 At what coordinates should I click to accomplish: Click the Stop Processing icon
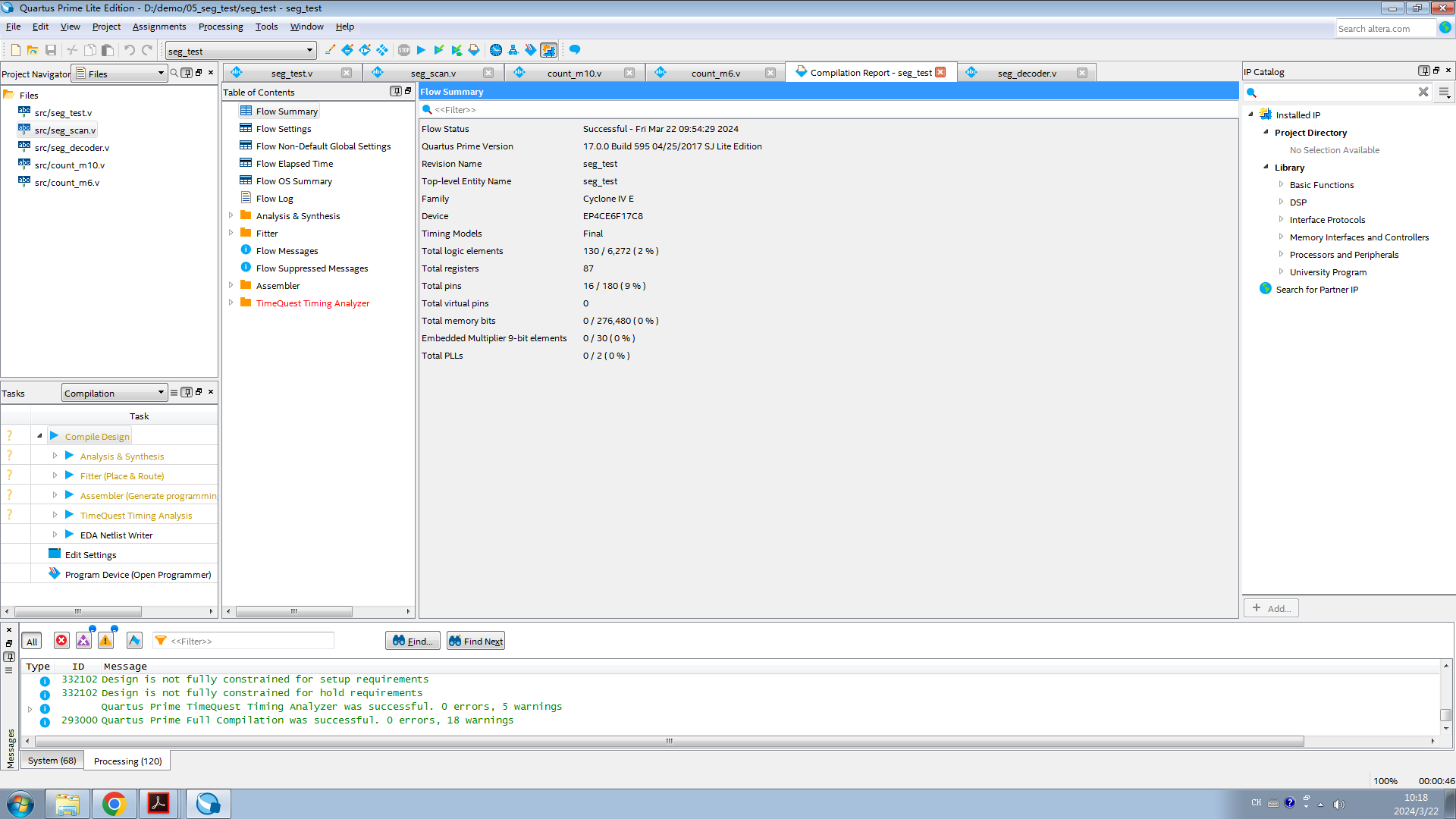(x=404, y=50)
